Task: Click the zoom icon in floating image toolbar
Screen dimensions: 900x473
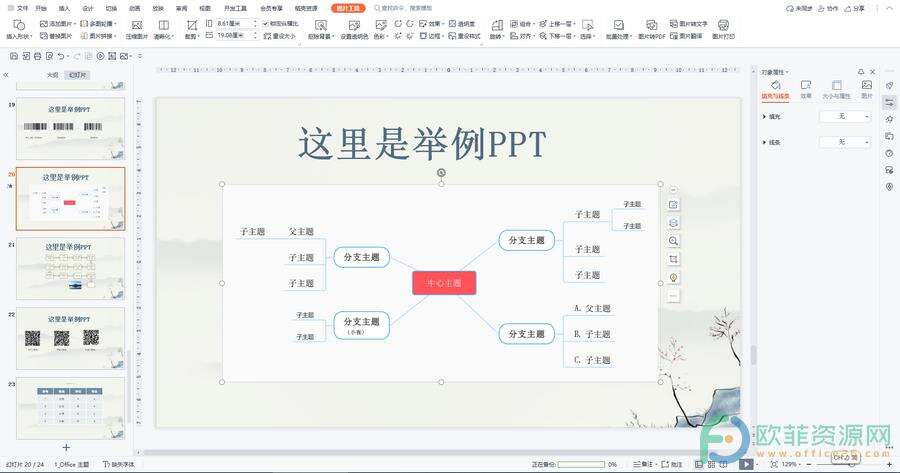Action: (x=674, y=241)
